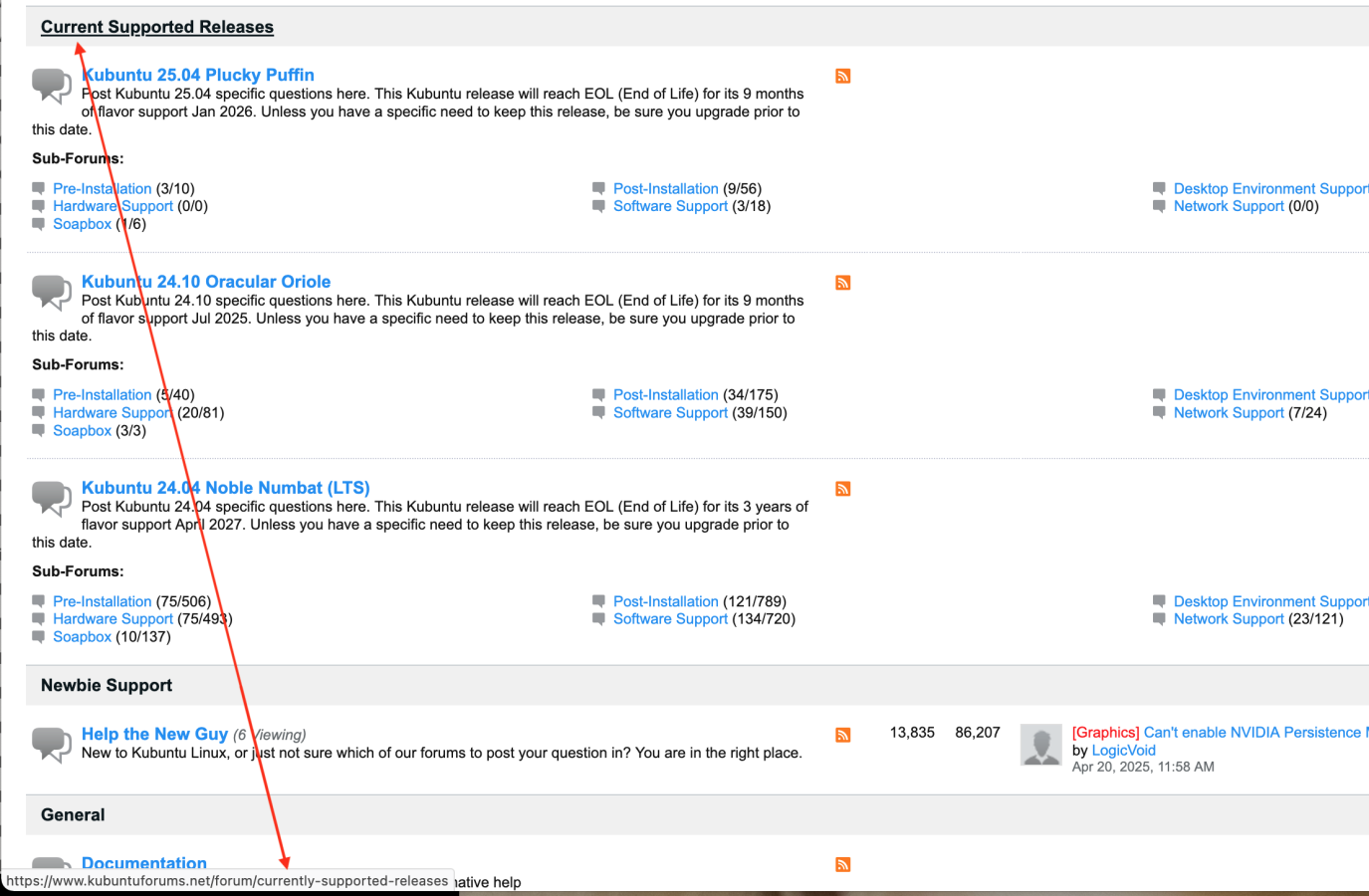The width and height of the screenshot is (1369, 896).
Task: Open Kubuntu 24.04 Noble Numbat (LTS) forum
Action: tap(226, 488)
